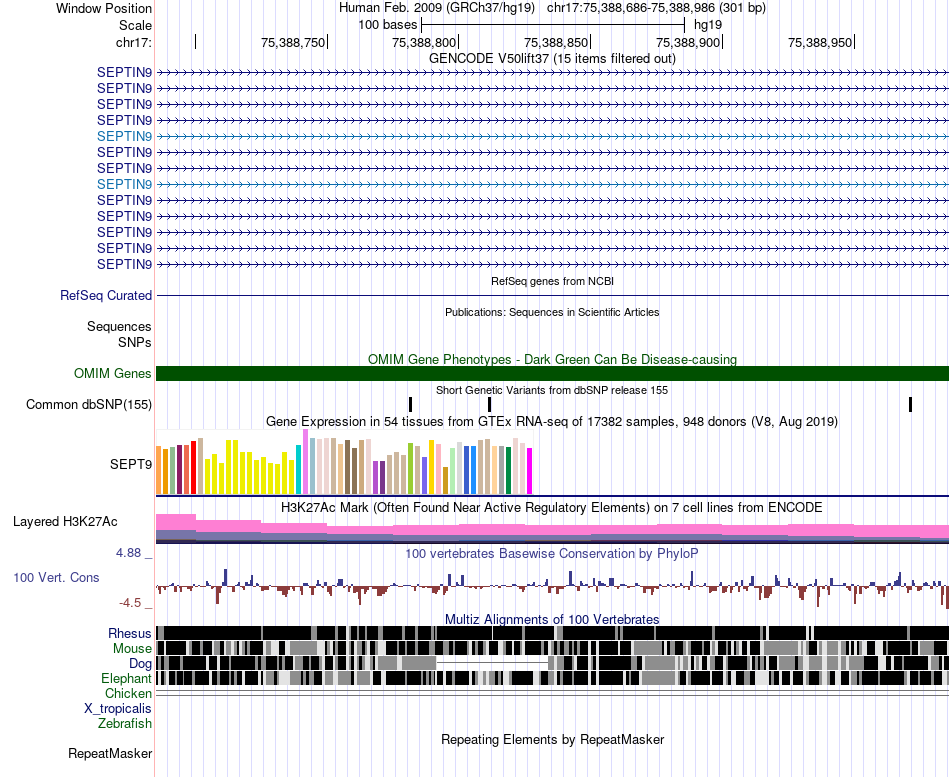Click the 75,388,800 coordinate label
Image resolution: width=950 pixels, height=777 pixels.
[x=424, y=42]
